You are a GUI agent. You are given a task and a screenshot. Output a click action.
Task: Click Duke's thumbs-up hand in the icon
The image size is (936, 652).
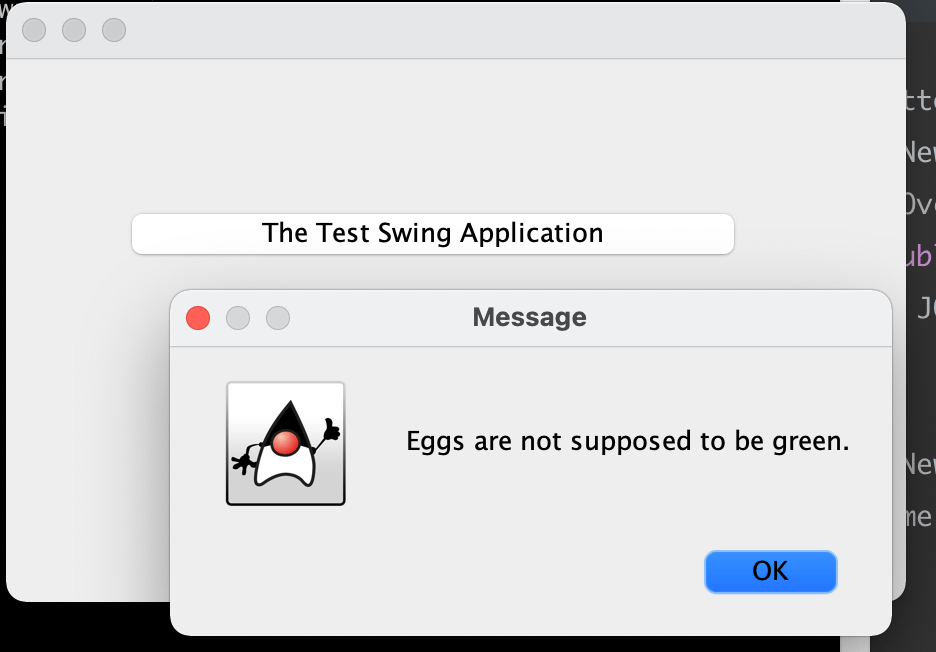(331, 429)
